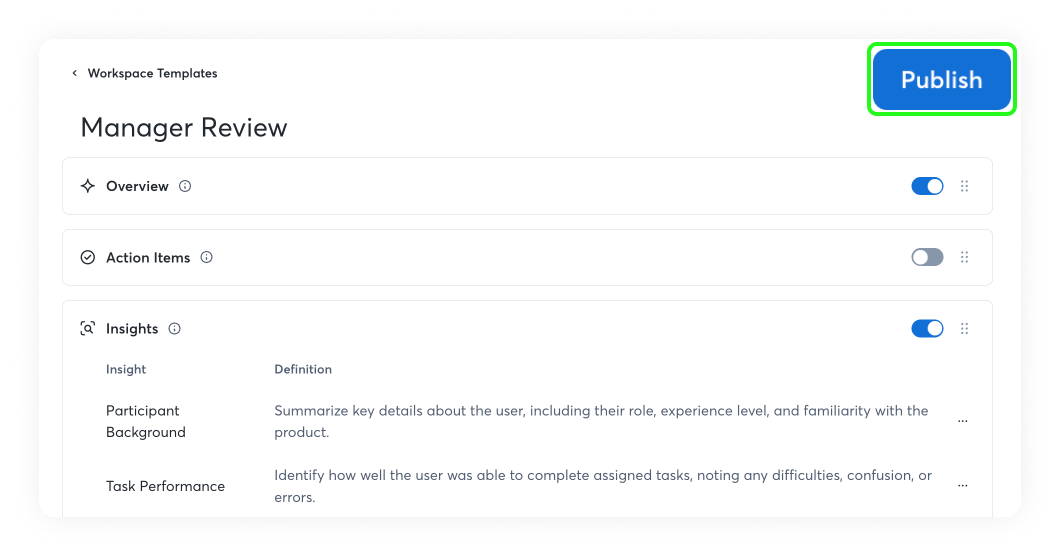Viewport: 1060px width, 556px height.
Task: Click the back chevron beside Workspace Templates
Action: pyautogui.click(x=74, y=73)
